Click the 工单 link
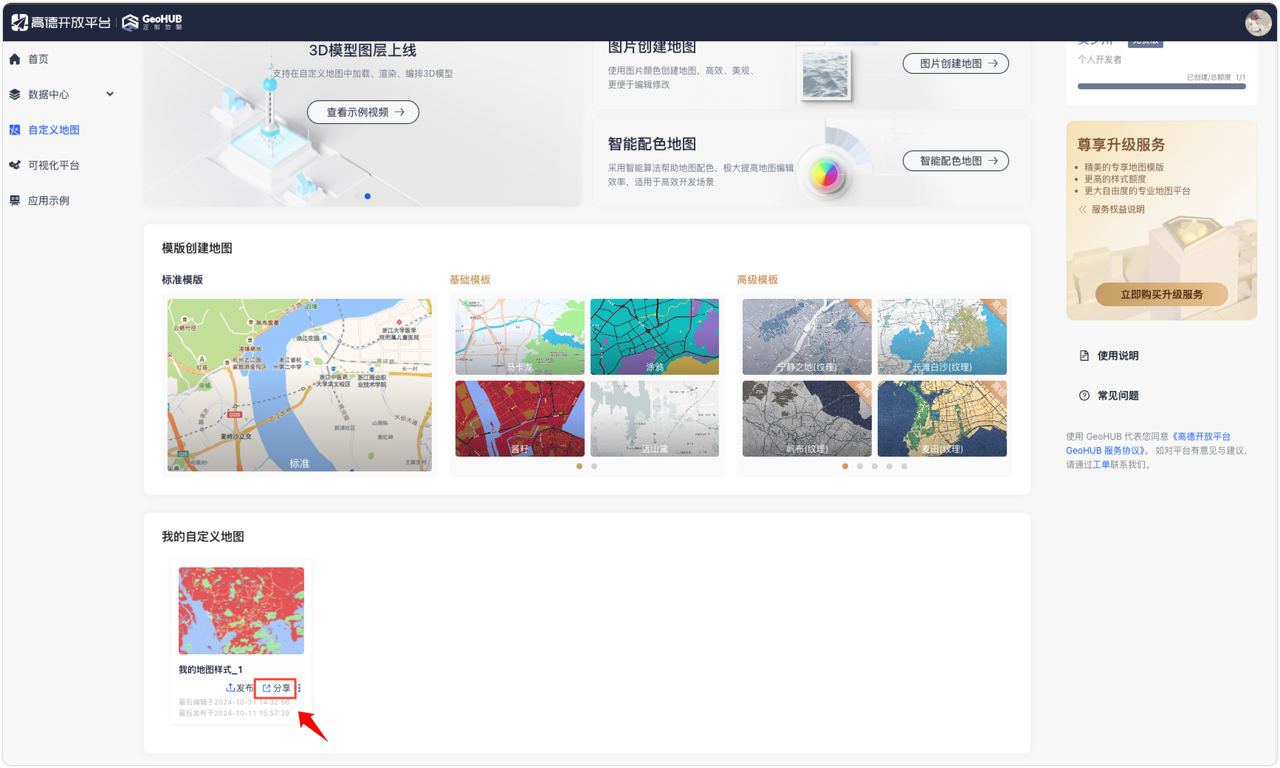This screenshot has width=1280, height=768. click(1101, 464)
